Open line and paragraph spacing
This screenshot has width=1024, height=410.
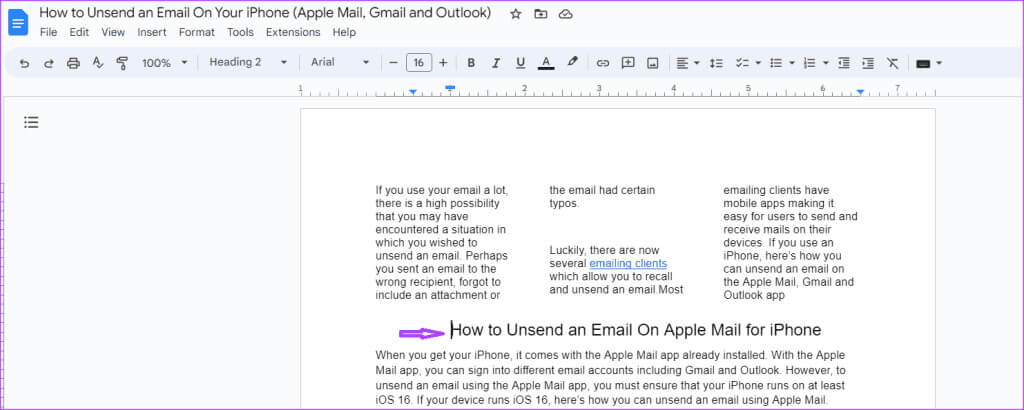point(716,63)
